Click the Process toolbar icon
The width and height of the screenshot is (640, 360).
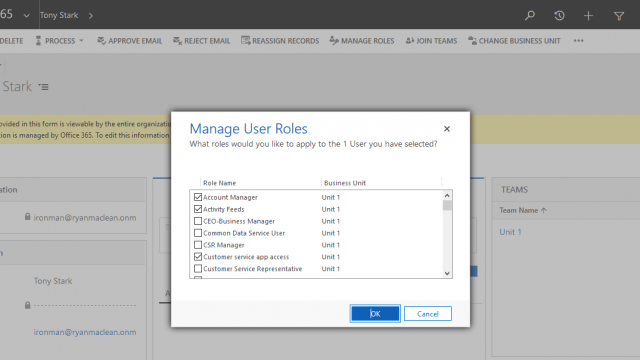tap(38, 40)
